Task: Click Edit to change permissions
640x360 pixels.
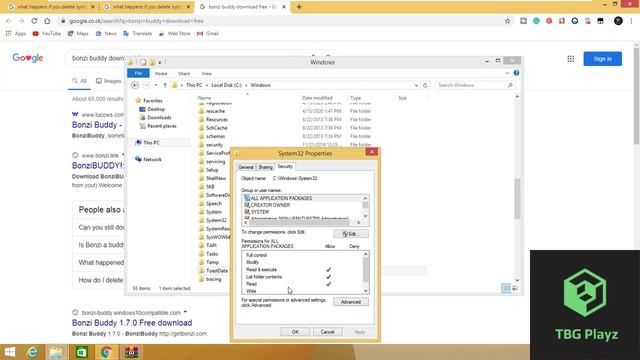Action: tap(351, 234)
